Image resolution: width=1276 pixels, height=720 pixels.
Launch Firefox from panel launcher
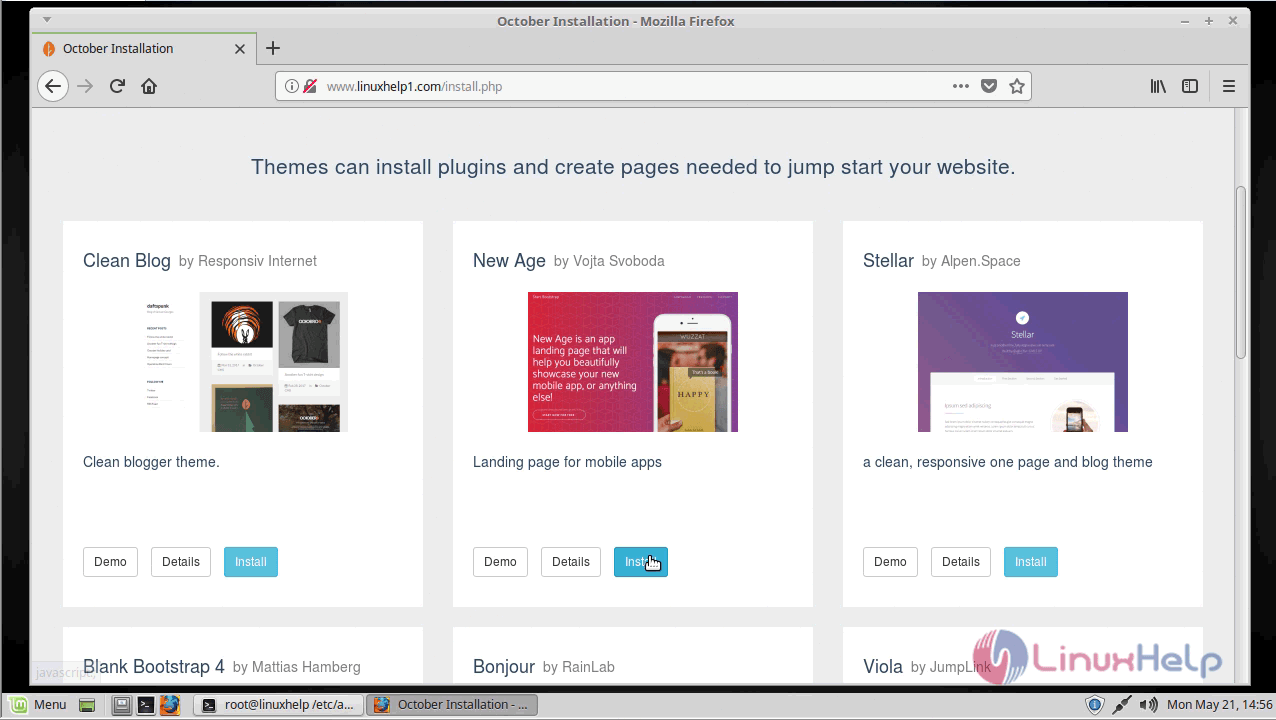pyautogui.click(x=169, y=705)
